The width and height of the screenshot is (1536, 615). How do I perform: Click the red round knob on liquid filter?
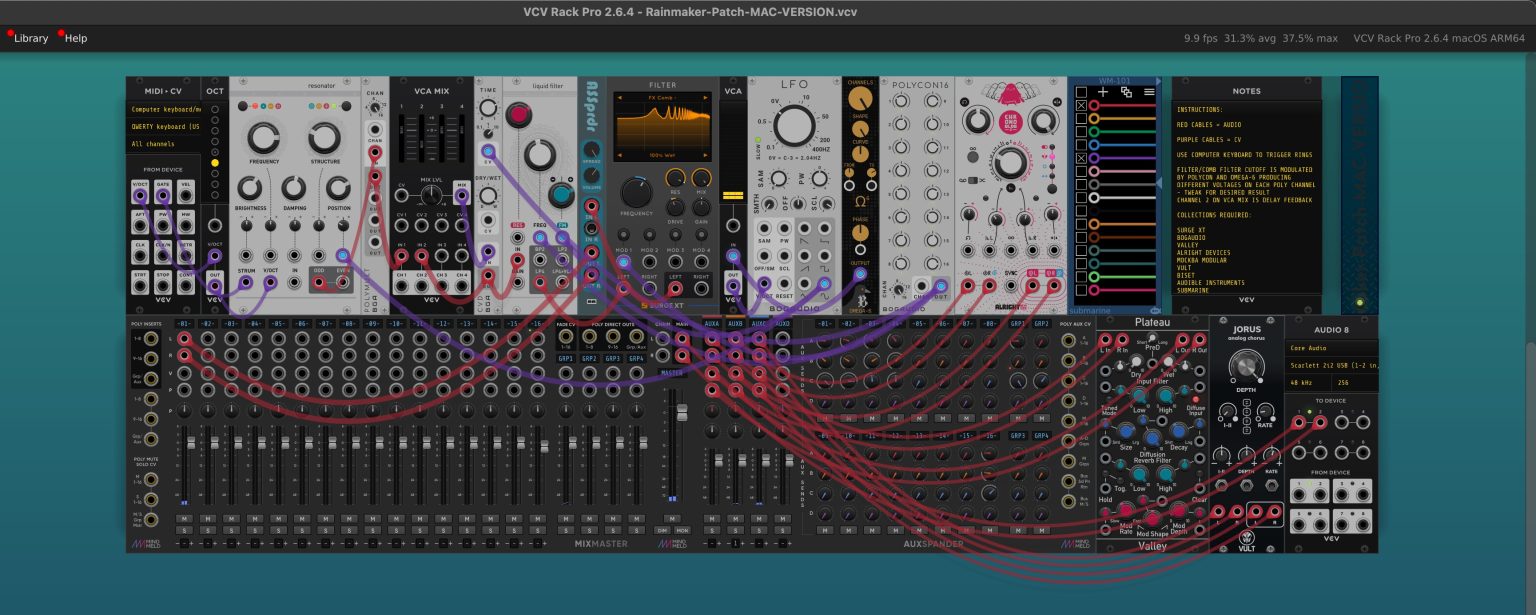pyautogui.click(x=519, y=115)
